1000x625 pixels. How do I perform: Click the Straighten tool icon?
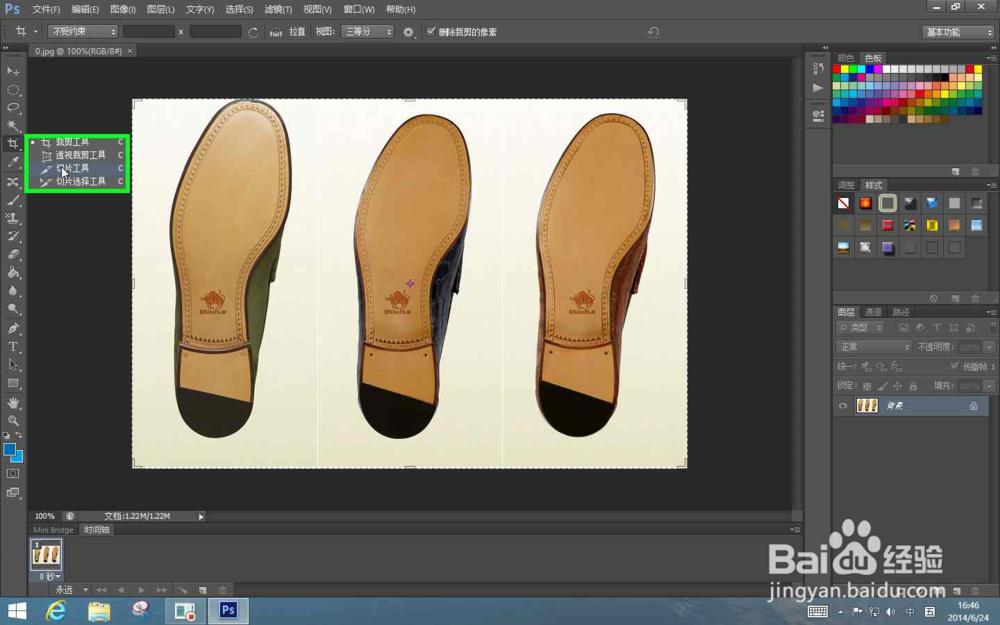click(276, 32)
